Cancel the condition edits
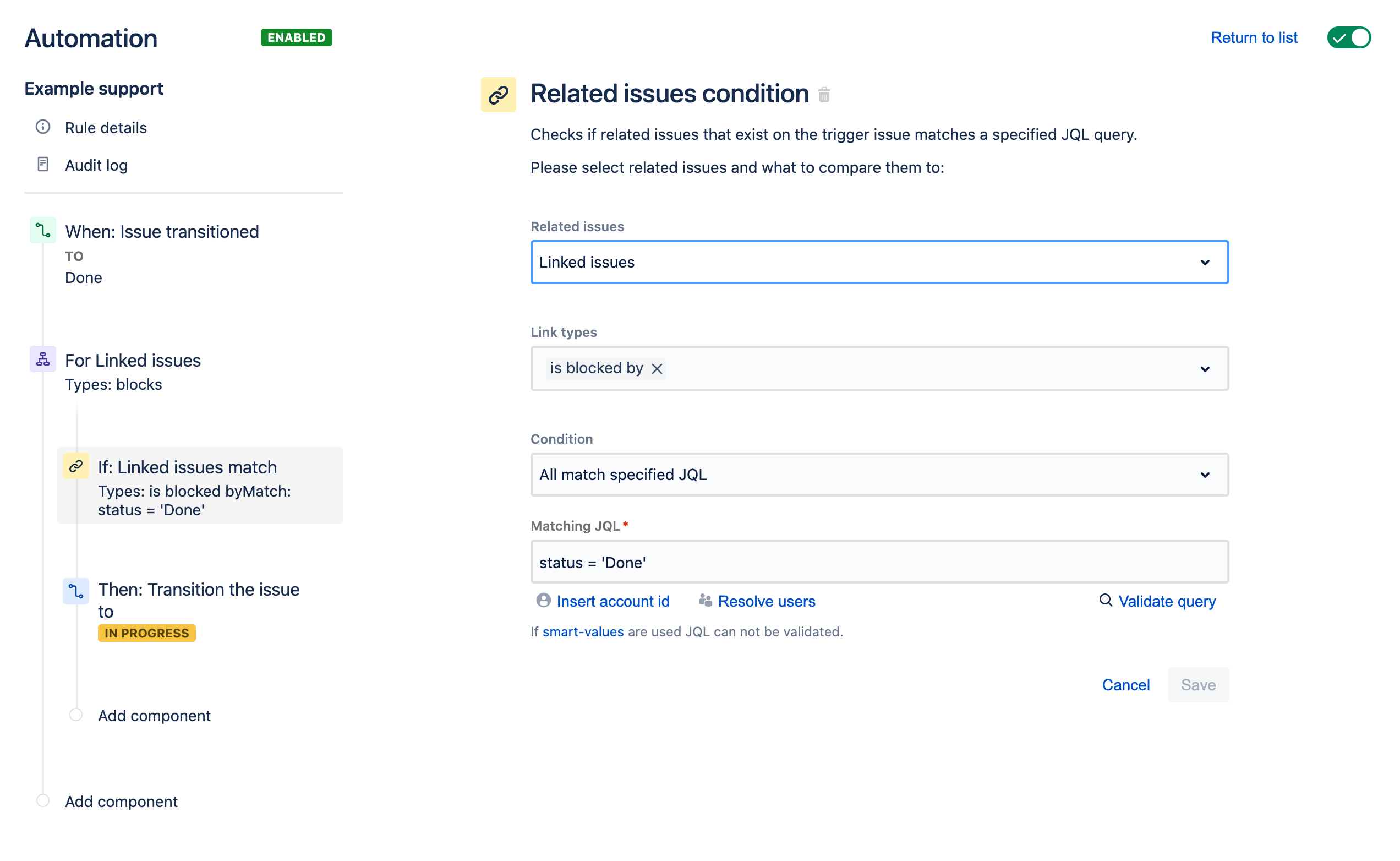Screen dimensions: 1400x861 (x=1126, y=684)
